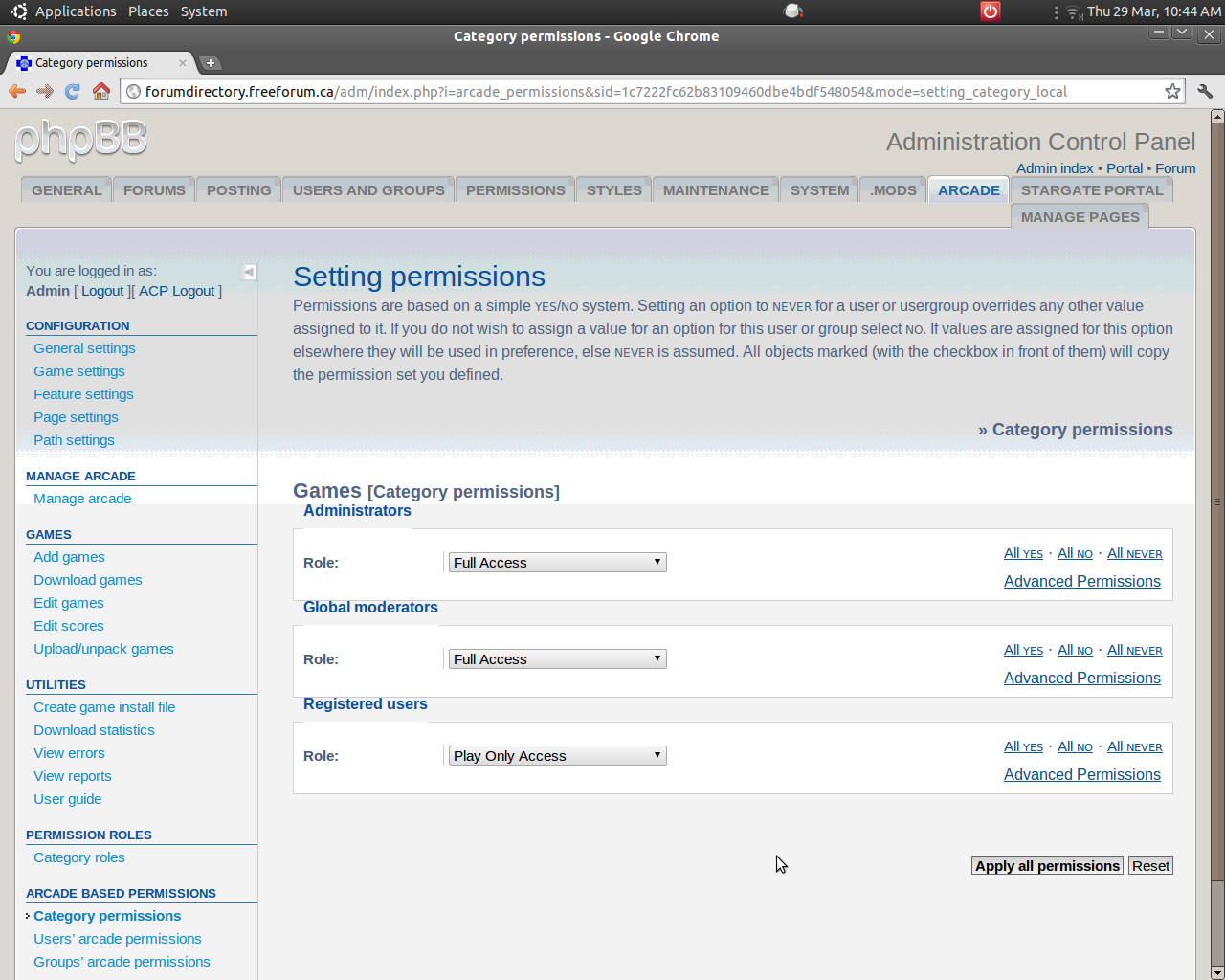This screenshot has height=980, width=1225.
Task: Open Advanced Permissions for Global moderators
Action: click(x=1082, y=678)
